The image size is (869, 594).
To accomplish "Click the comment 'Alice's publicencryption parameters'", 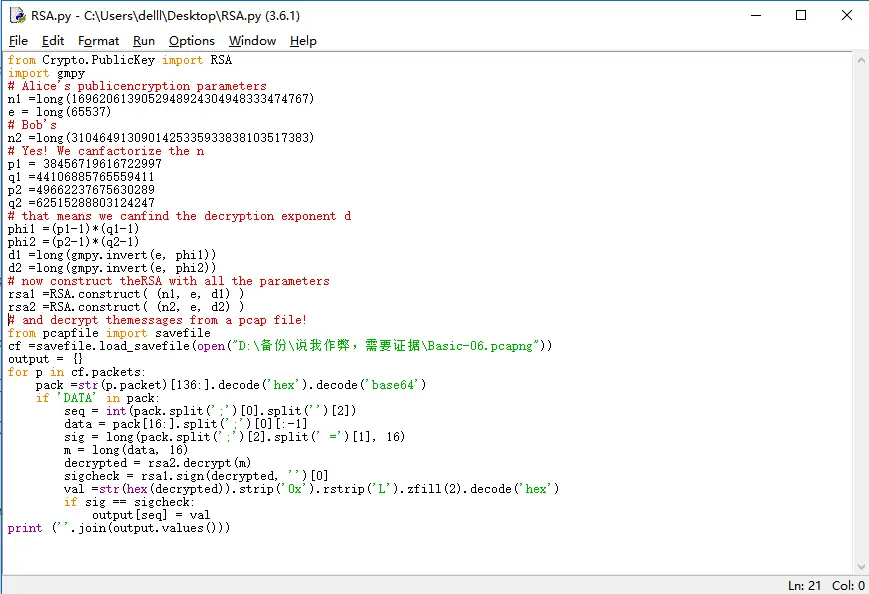I will [x=137, y=86].
